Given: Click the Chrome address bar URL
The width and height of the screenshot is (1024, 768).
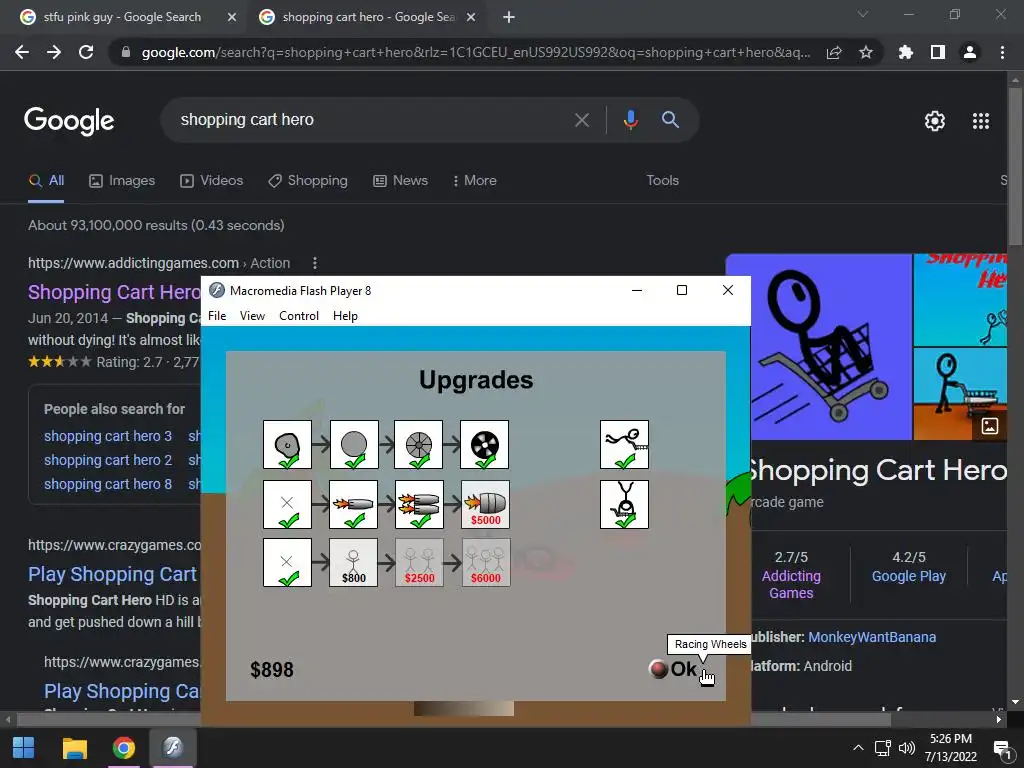Looking at the screenshot, I should pyautogui.click(x=476, y=52).
